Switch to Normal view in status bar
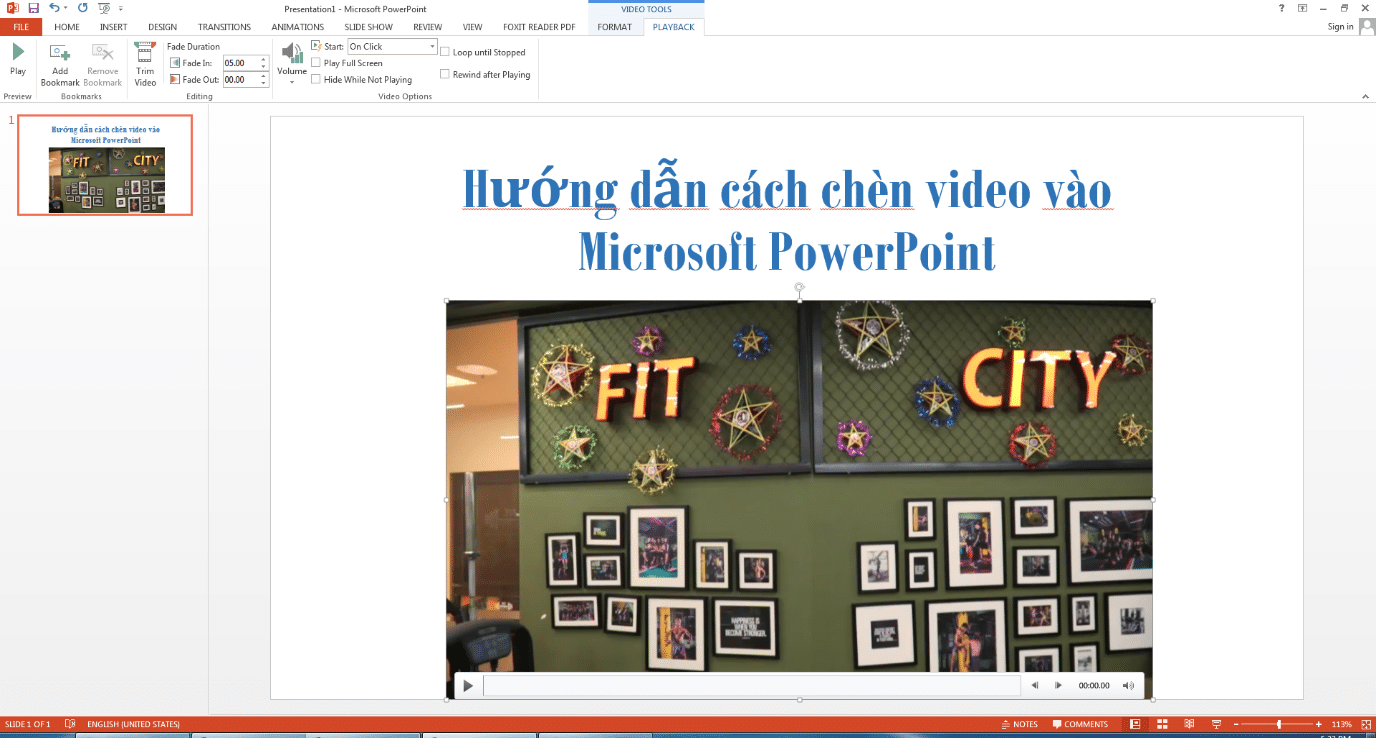The width and height of the screenshot is (1376, 738). (x=1136, y=724)
